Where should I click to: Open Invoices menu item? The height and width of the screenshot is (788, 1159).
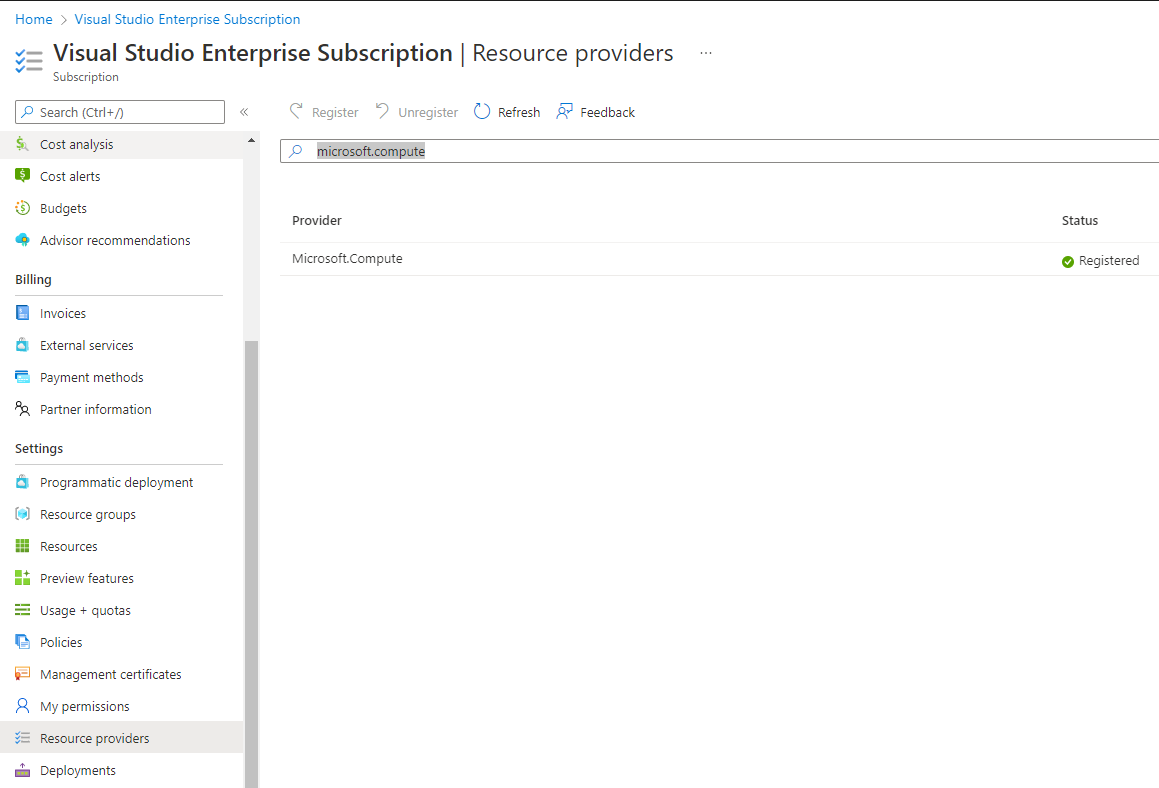tap(121, 313)
